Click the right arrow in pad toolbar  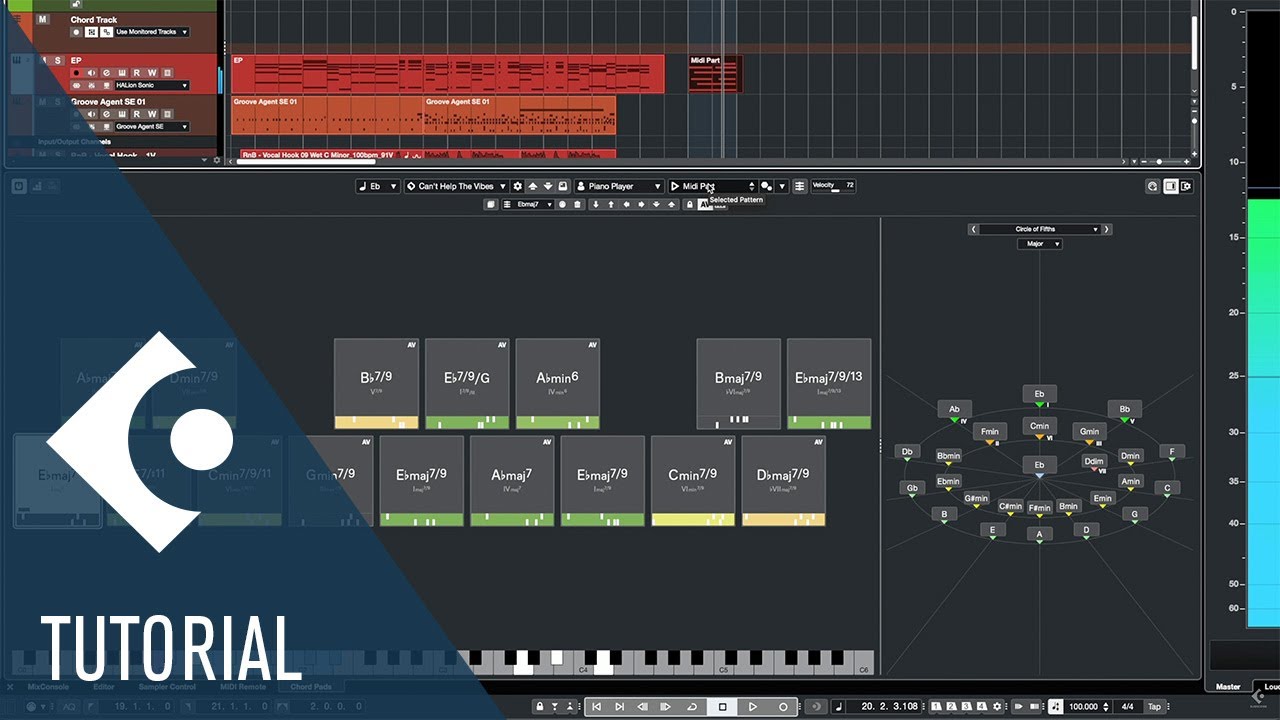coord(641,204)
